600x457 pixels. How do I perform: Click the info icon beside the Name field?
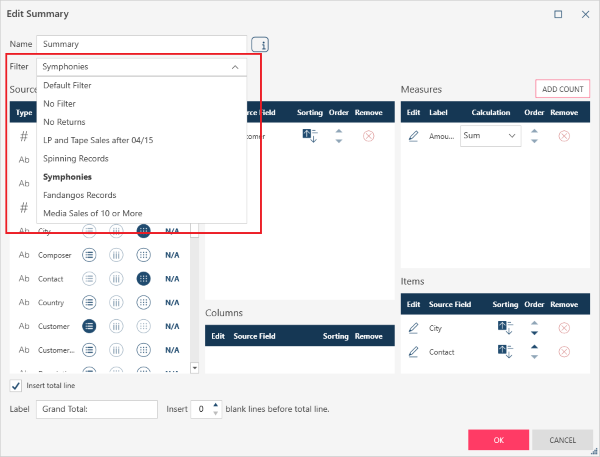[260, 45]
